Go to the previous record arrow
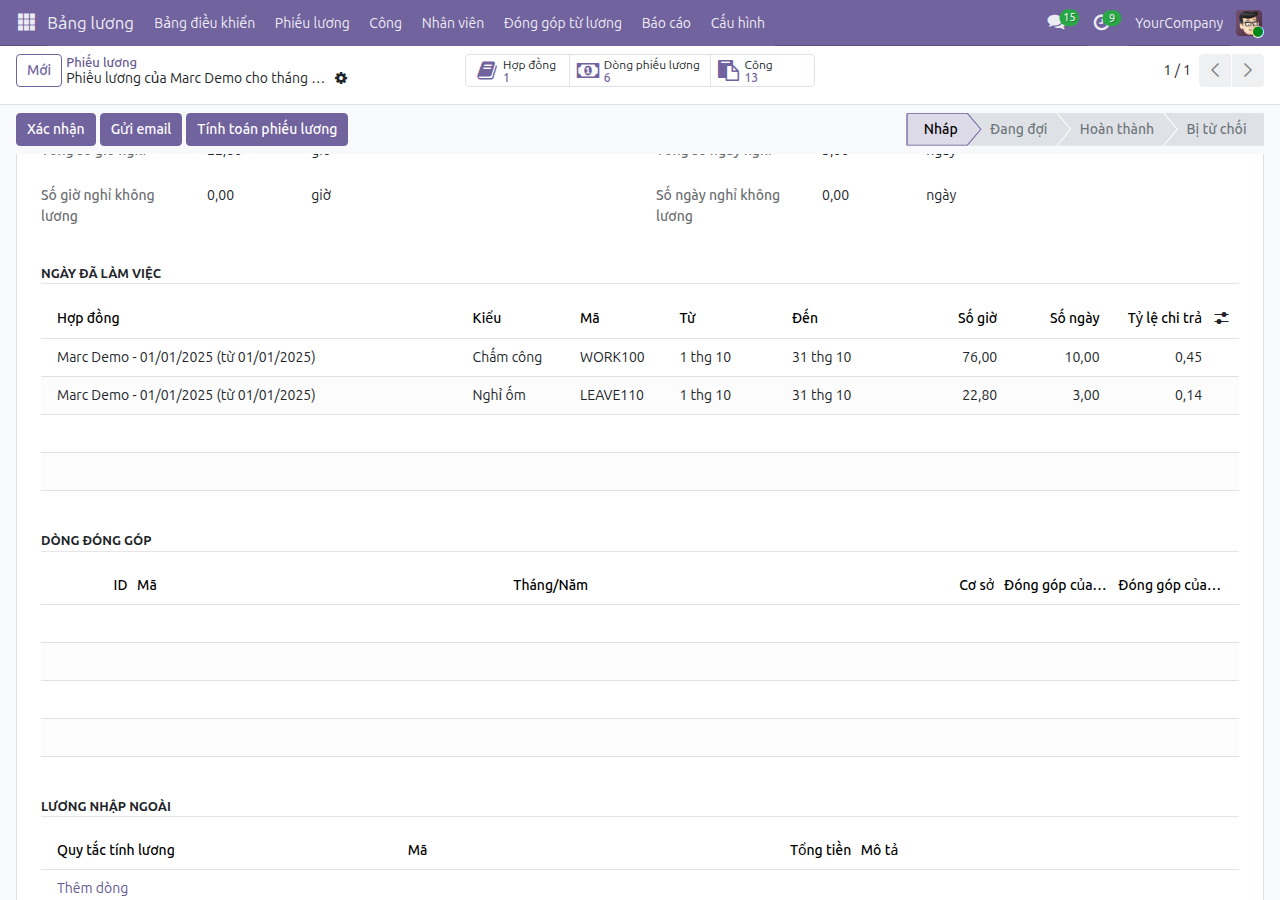Screen dimensions: 1280x900 click(1215, 70)
